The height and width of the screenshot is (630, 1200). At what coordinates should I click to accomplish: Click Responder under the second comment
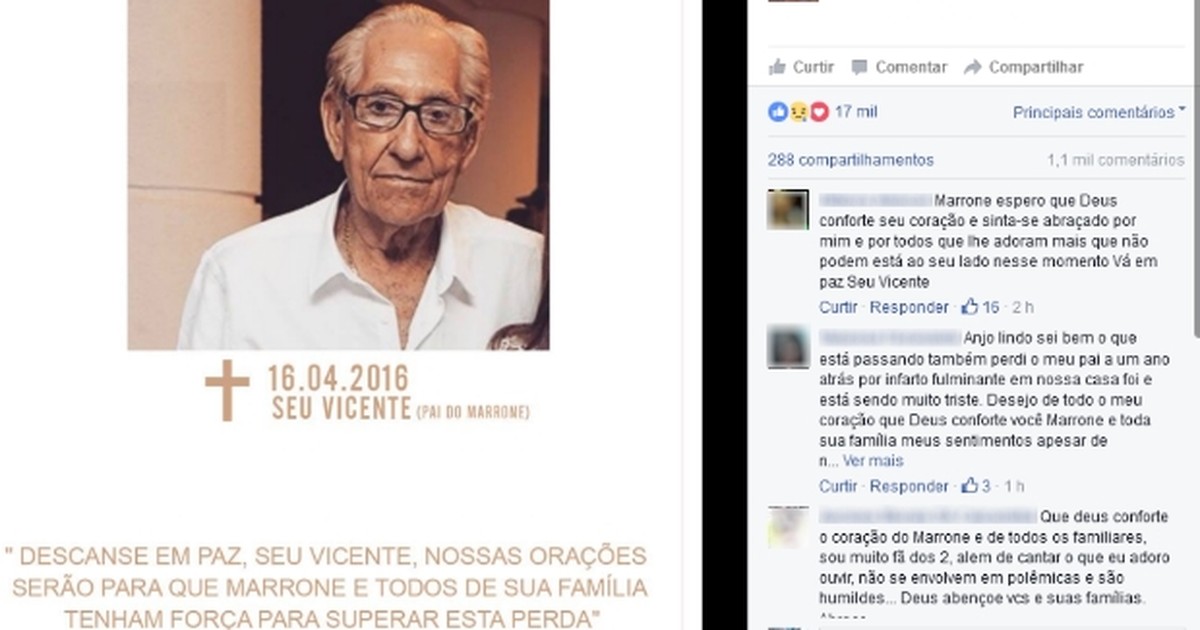pyautogui.click(x=908, y=487)
